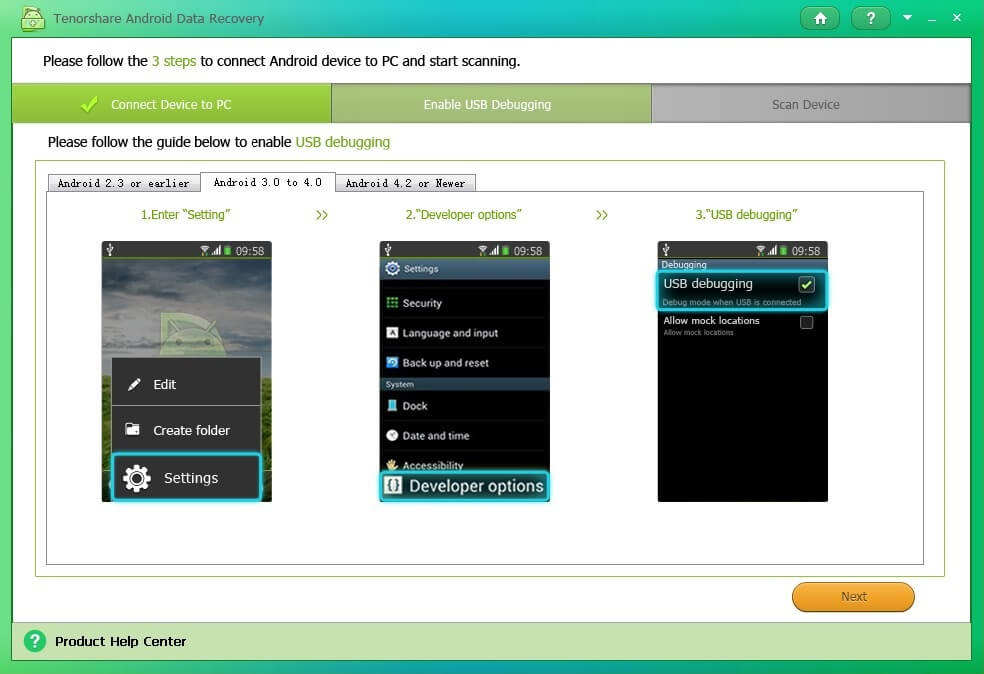
Task: Click the USB icon in the third phone status bar
Action: 666,250
